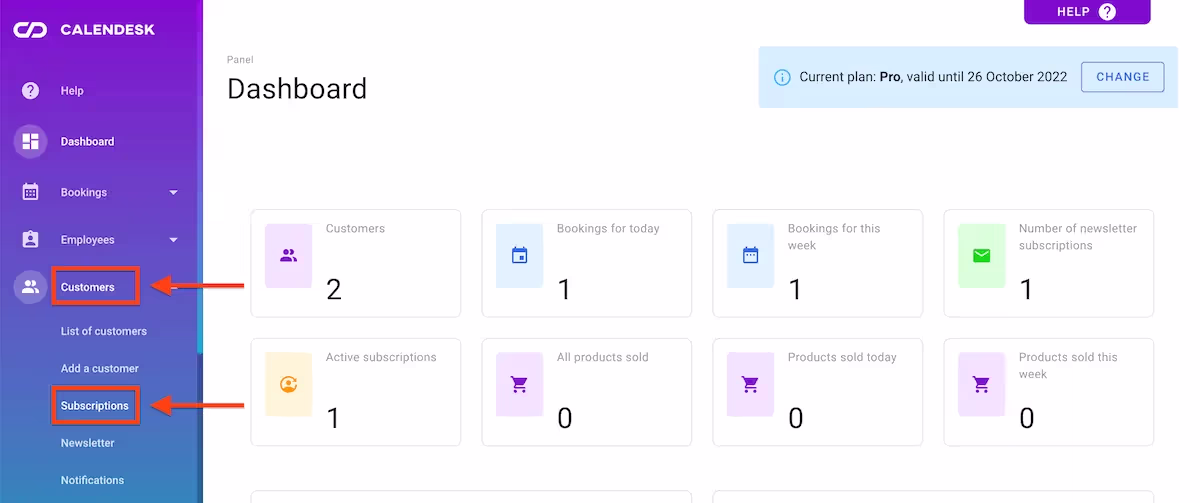Open the Newsletter sidebar item
Viewport: 1200px width, 503px height.
[x=87, y=443]
